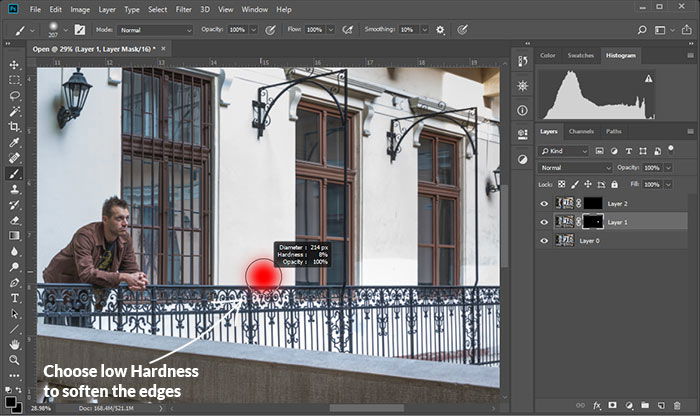Toggle pressure for size button
Viewport: 700px width, 416px height.
[x=462, y=30]
